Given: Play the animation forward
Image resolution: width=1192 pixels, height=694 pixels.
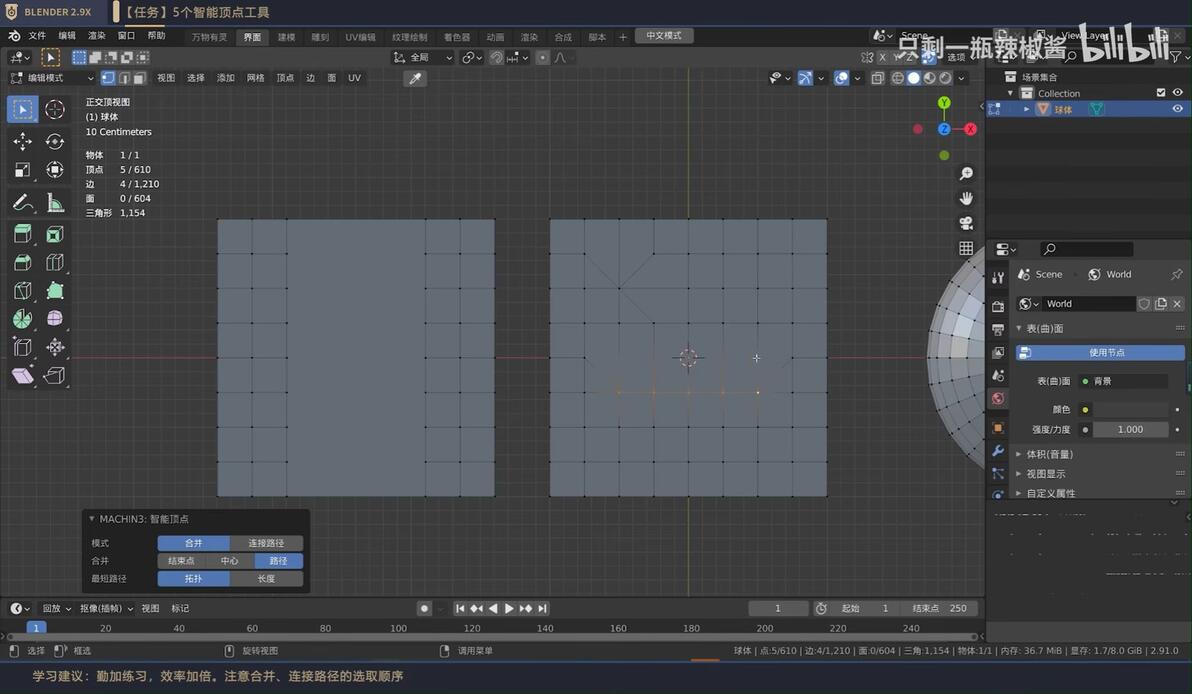Looking at the screenshot, I should pos(509,608).
